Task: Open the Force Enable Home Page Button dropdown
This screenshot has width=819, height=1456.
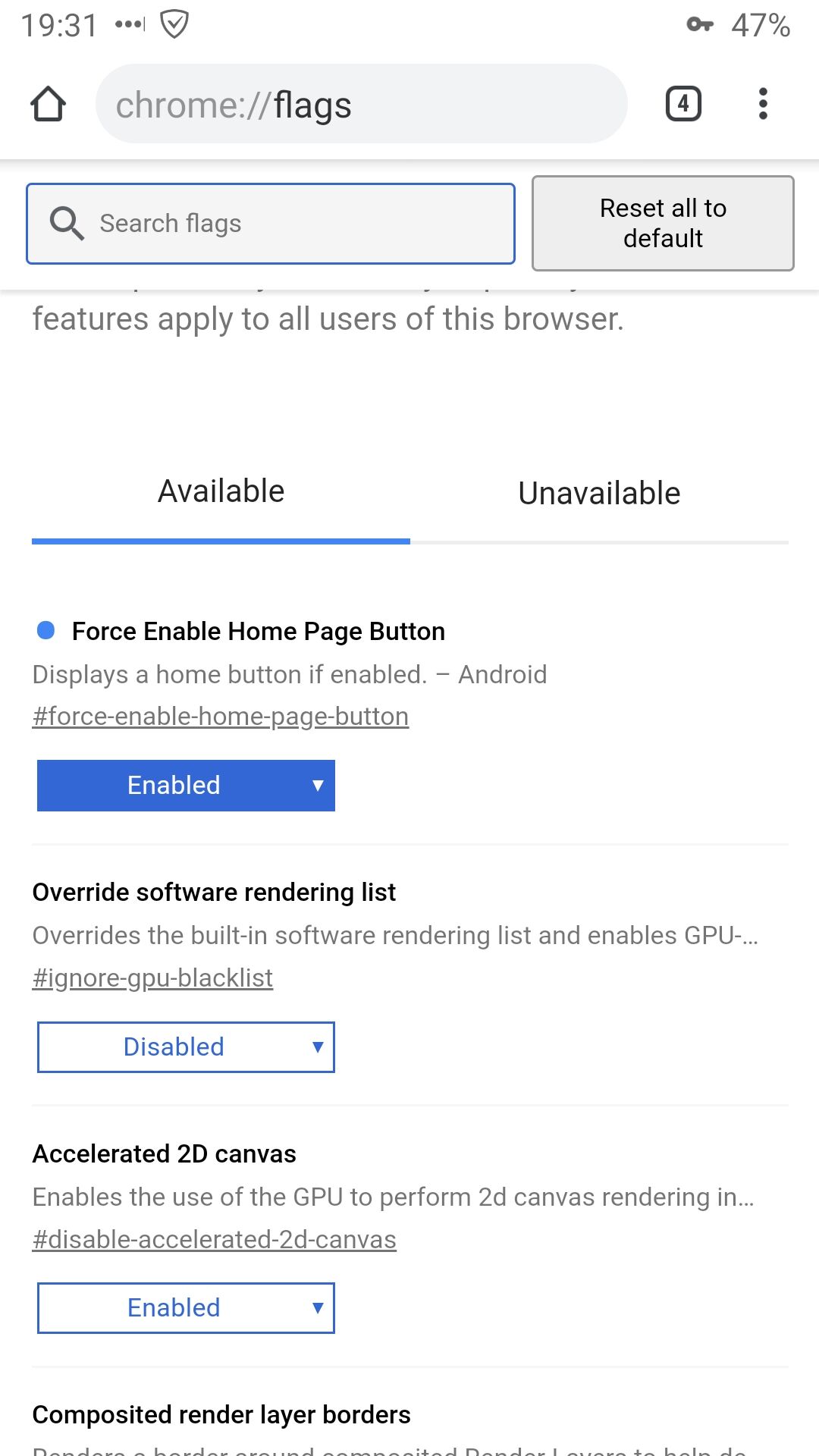Action: point(186,786)
